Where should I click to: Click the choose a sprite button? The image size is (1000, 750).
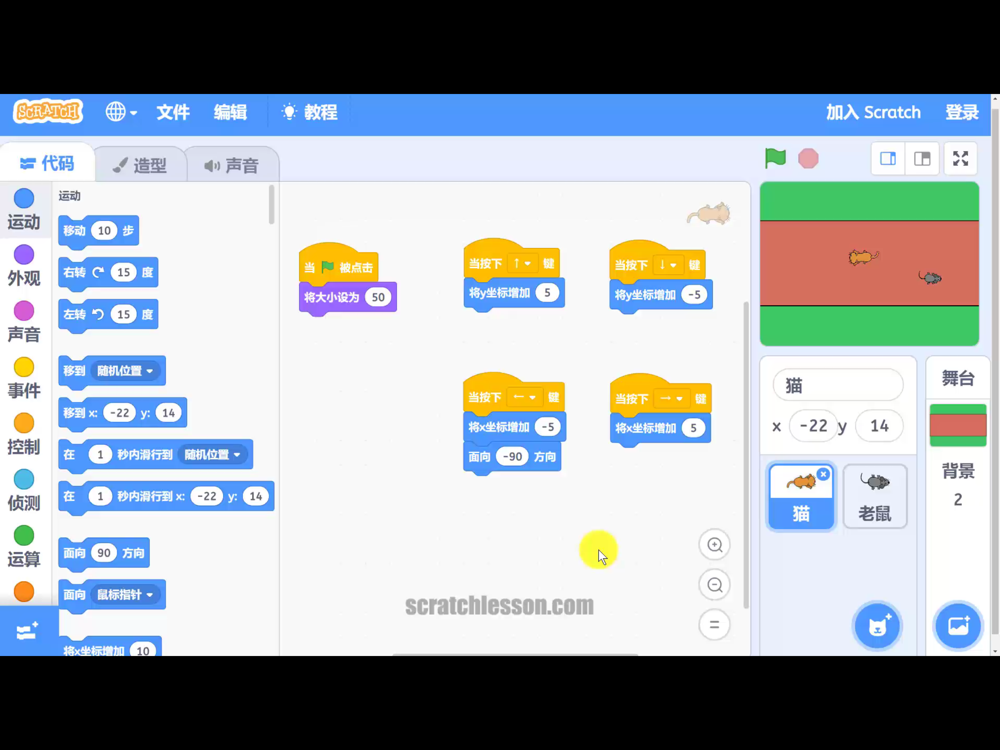(x=877, y=626)
